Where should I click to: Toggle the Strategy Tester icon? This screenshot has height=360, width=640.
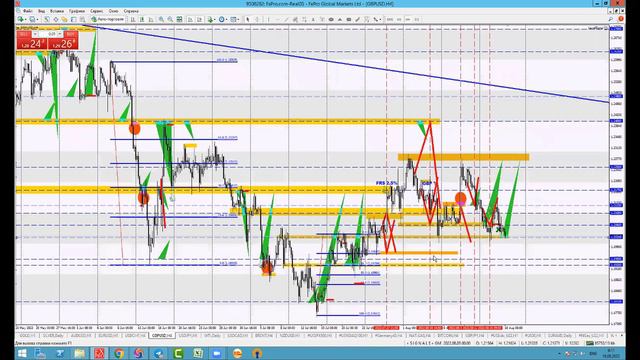point(82,19)
